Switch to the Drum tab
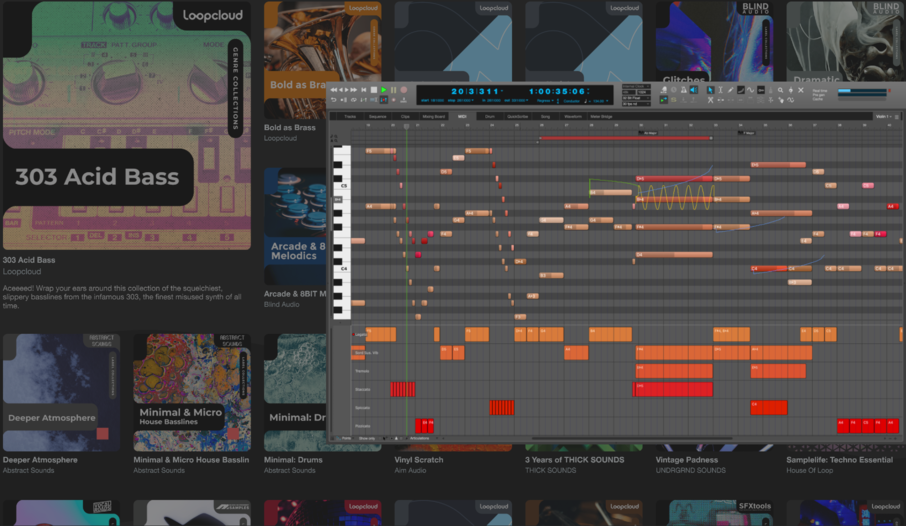Image resolution: width=906 pixels, height=526 pixels. point(489,116)
